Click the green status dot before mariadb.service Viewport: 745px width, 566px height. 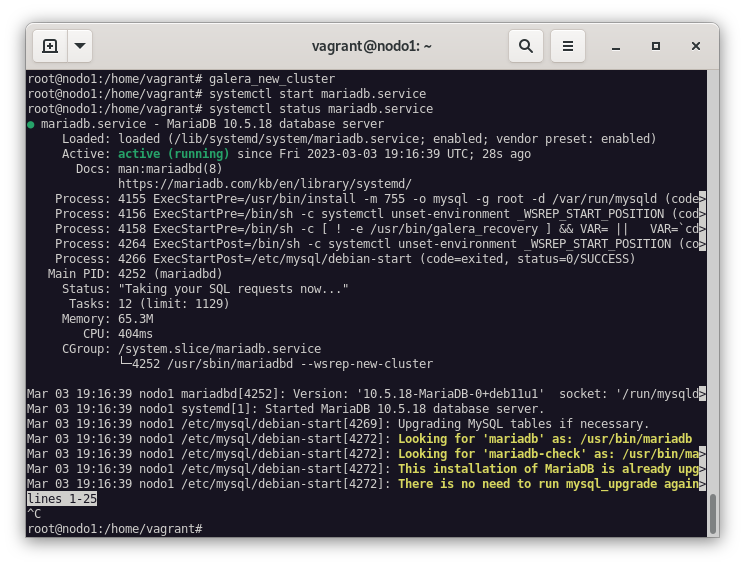point(31,124)
